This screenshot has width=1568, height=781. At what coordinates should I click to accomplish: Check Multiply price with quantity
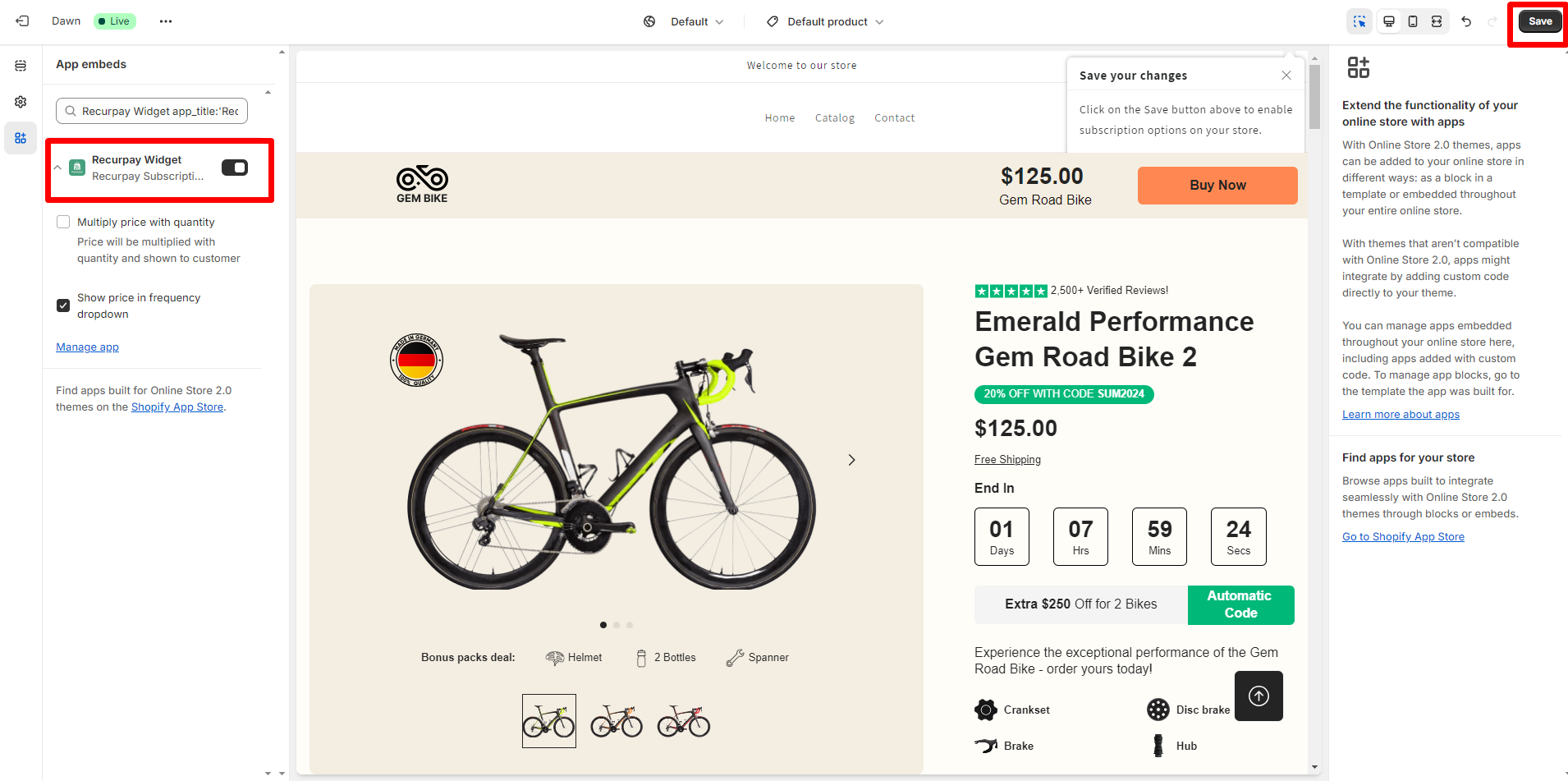[x=63, y=222]
